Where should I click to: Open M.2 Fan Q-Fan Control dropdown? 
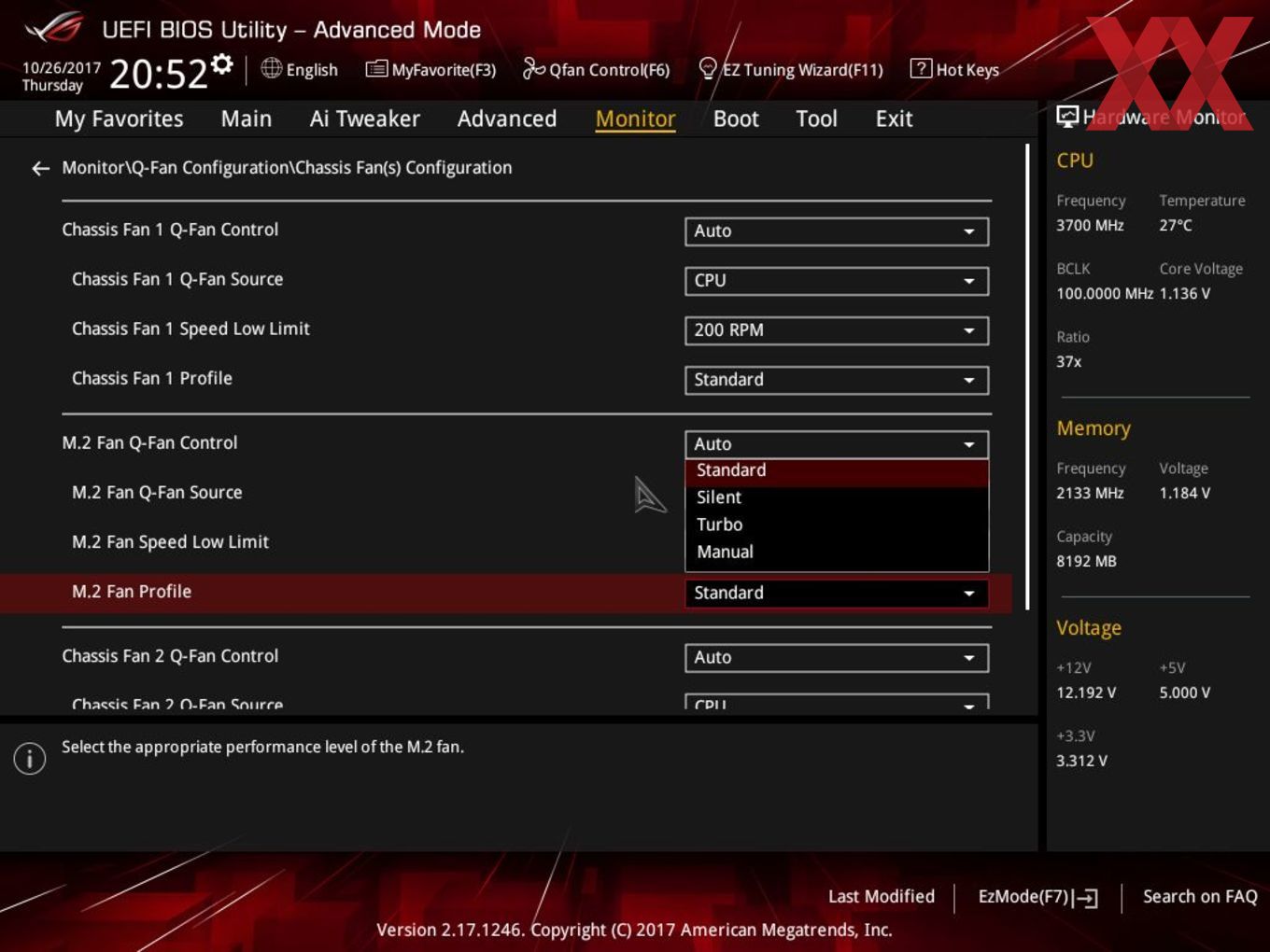(x=837, y=443)
